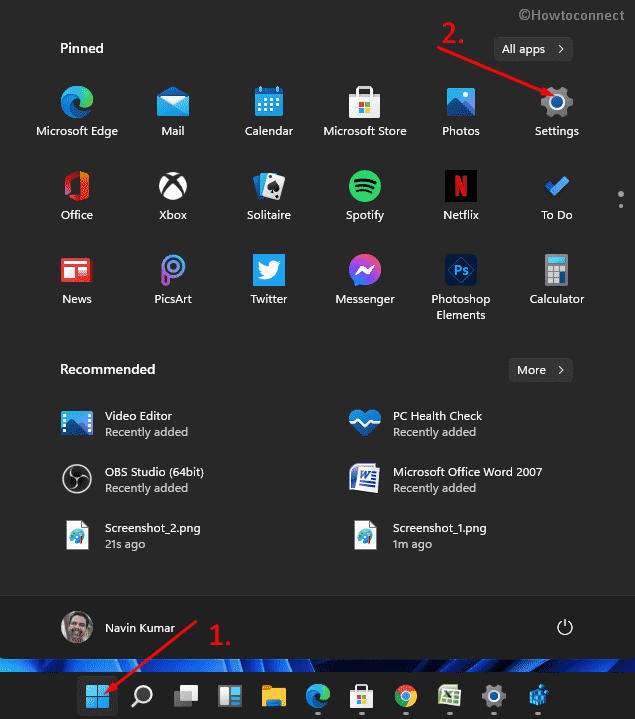The width and height of the screenshot is (635, 719).
Task: Click the Start button on taskbar
Action: (x=97, y=696)
